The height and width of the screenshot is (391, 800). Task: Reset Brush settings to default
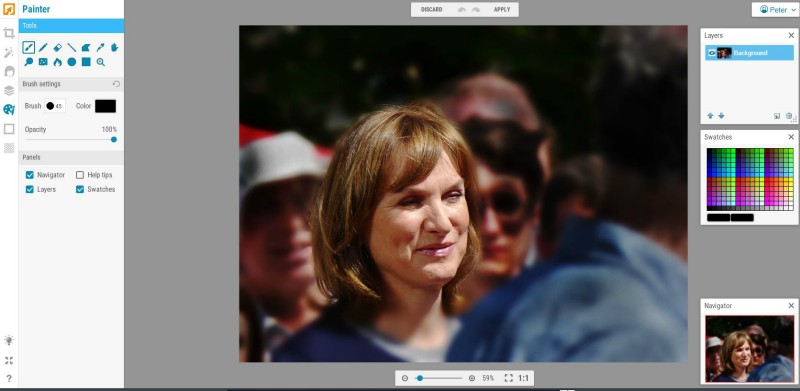[116, 84]
